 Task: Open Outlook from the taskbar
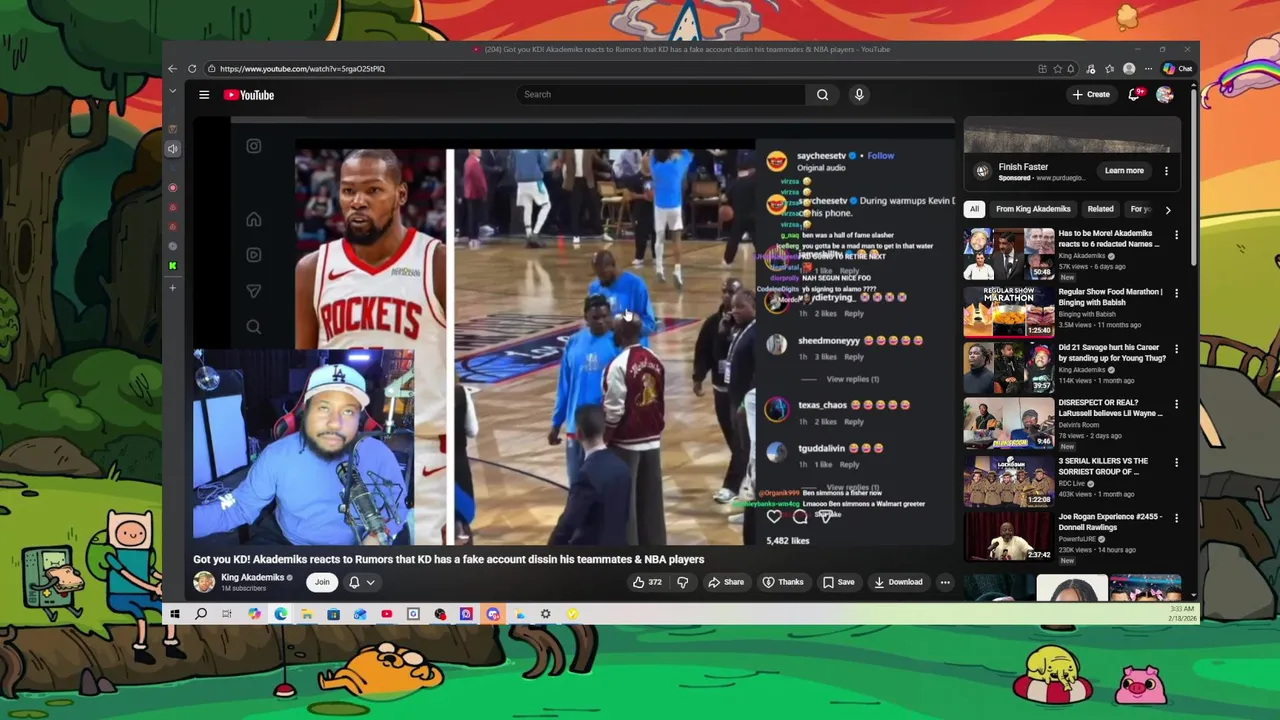click(x=360, y=614)
